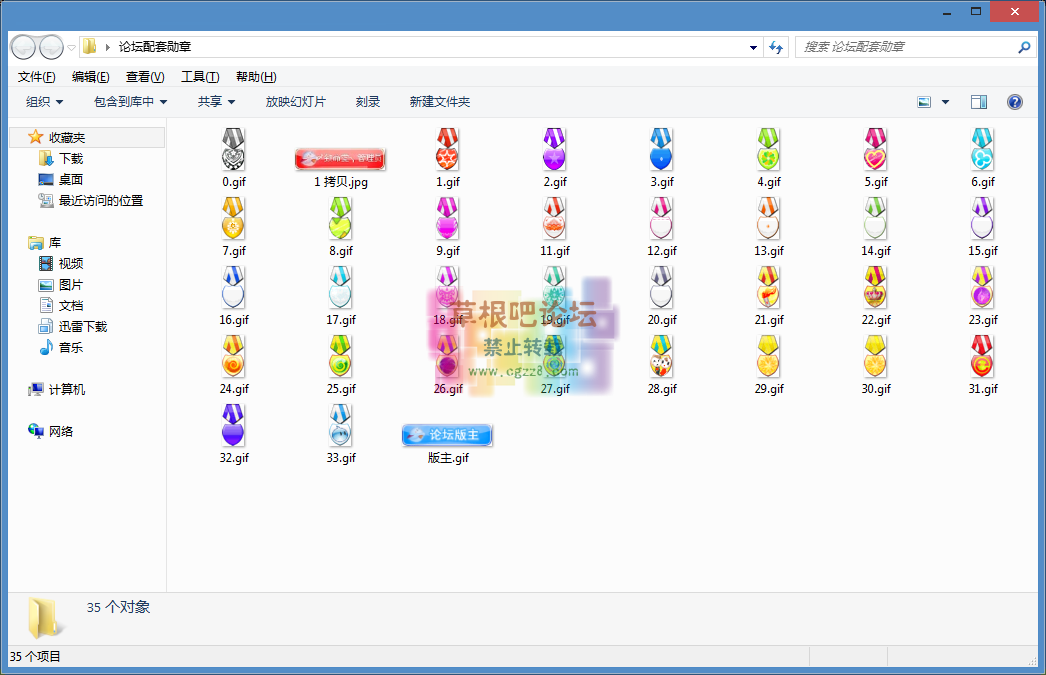Screen dimensions: 1046x675
Task: Select 计算机 in the navigation pane
Action: [67, 389]
